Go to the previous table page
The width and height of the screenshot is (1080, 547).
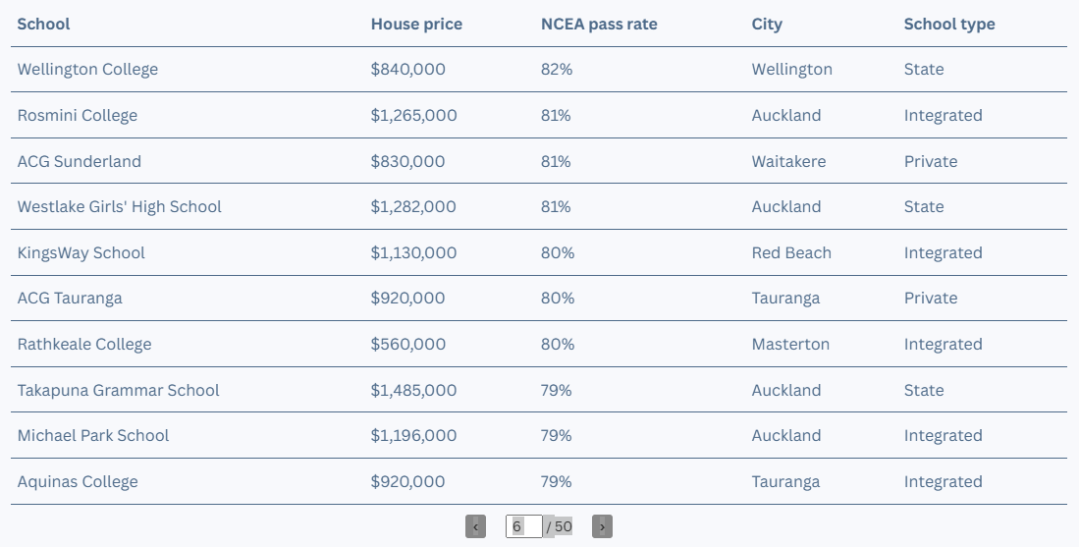pyautogui.click(x=475, y=526)
